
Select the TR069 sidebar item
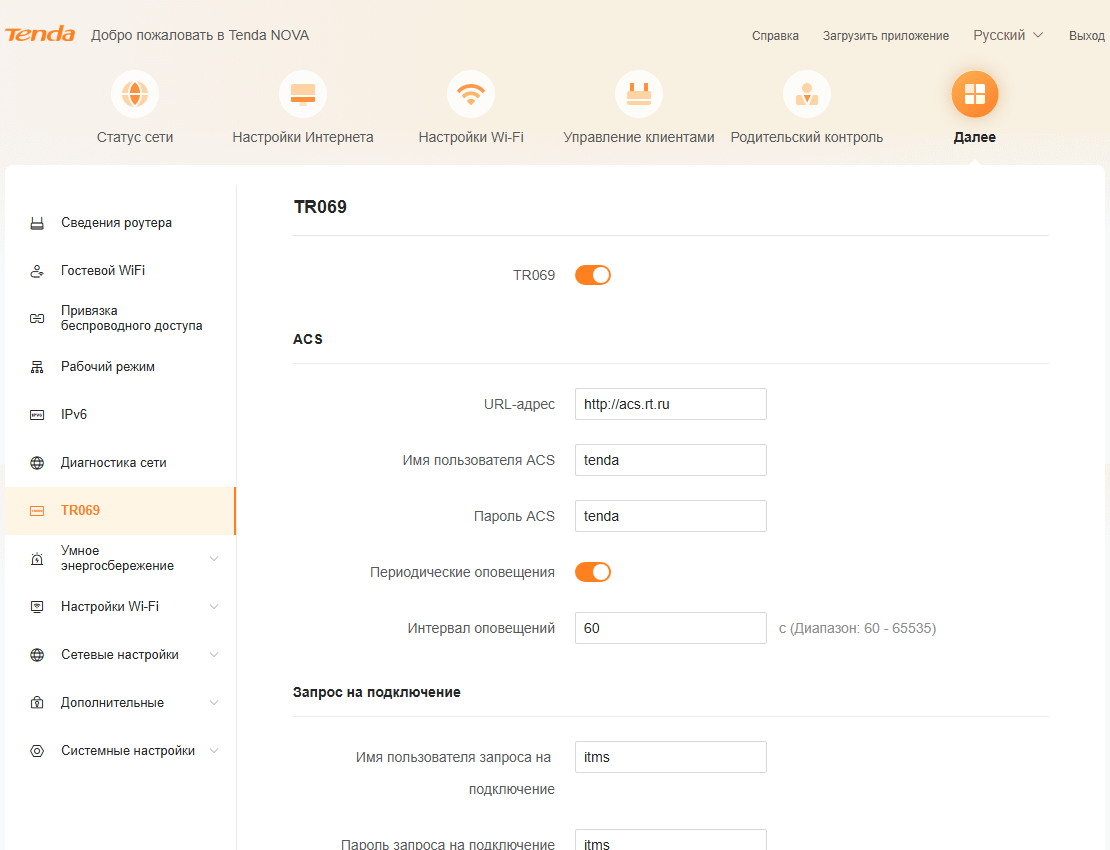pyautogui.click(x=120, y=511)
